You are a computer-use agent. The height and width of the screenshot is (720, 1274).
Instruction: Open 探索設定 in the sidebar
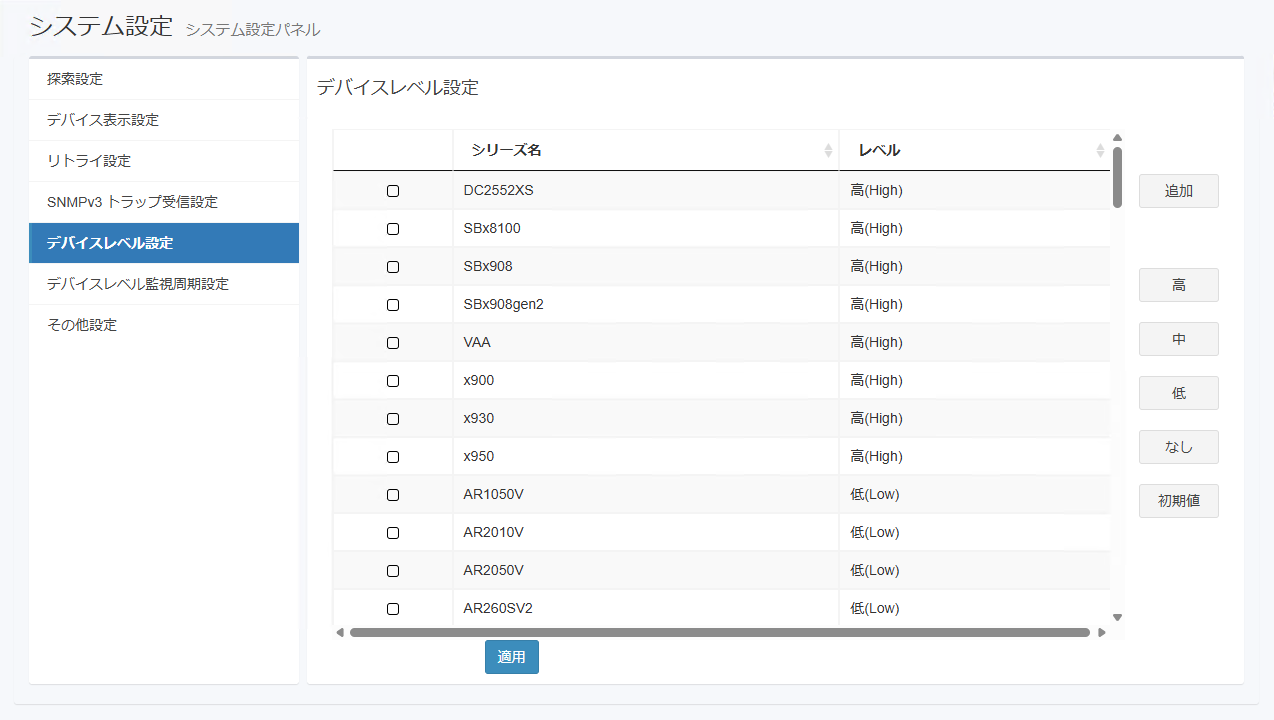pyautogui.click(x=75, y=79)
